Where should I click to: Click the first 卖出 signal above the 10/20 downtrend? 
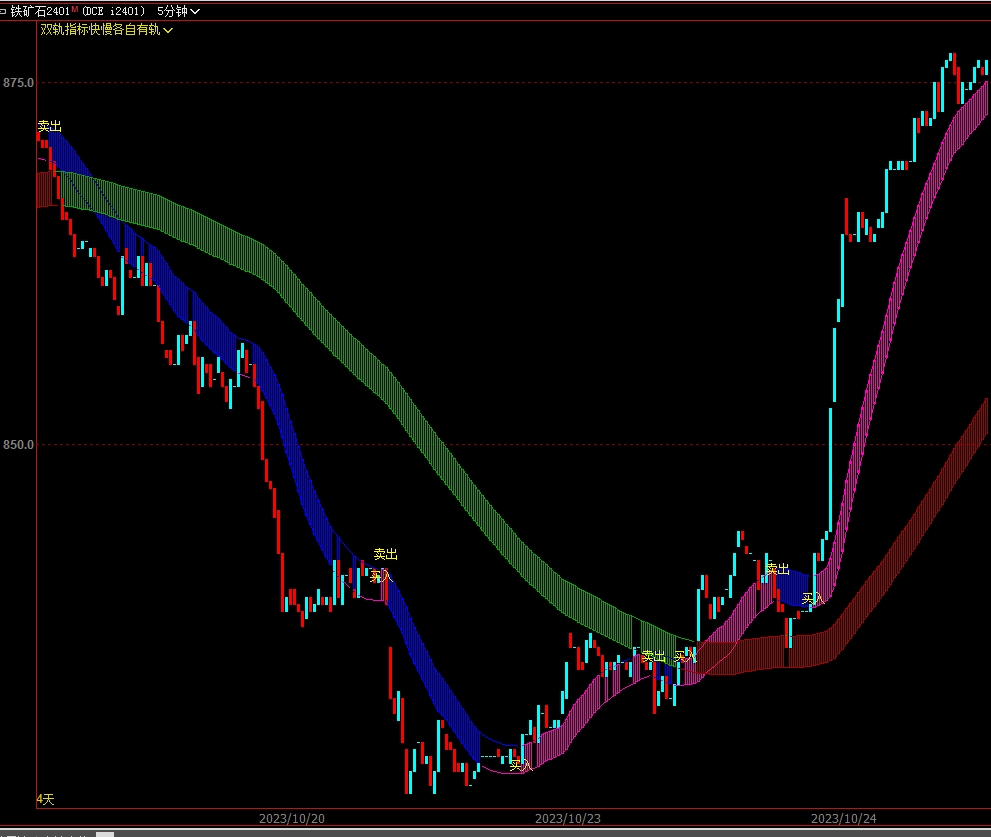click(x=50, y=127)
